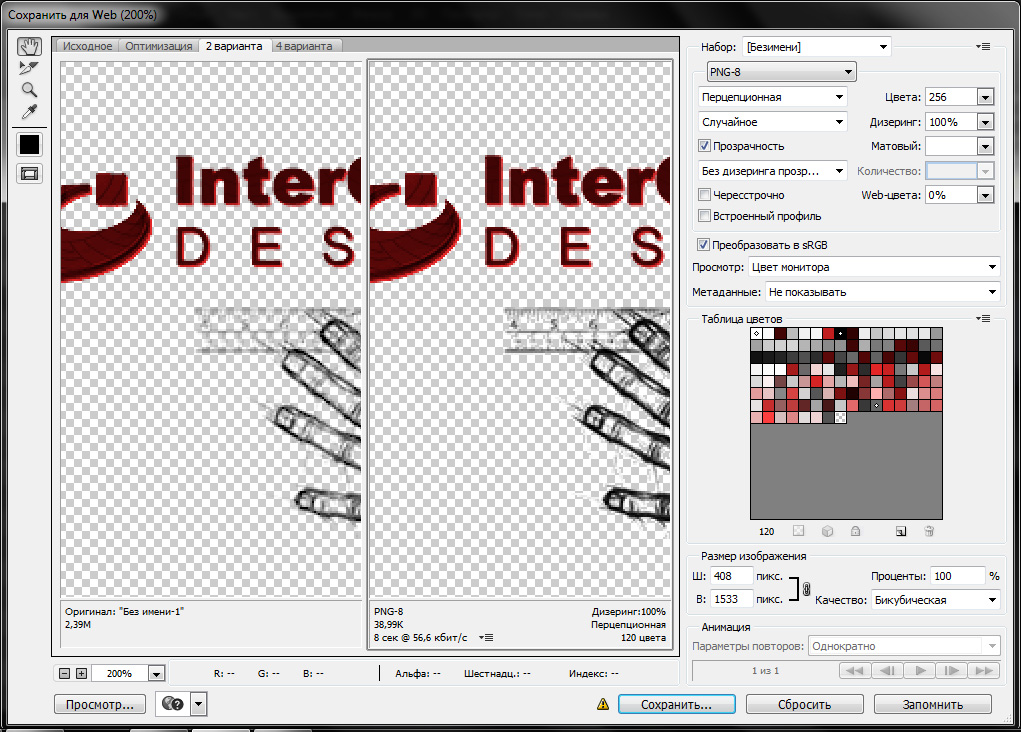Go to last animation frame

[984, 671]
